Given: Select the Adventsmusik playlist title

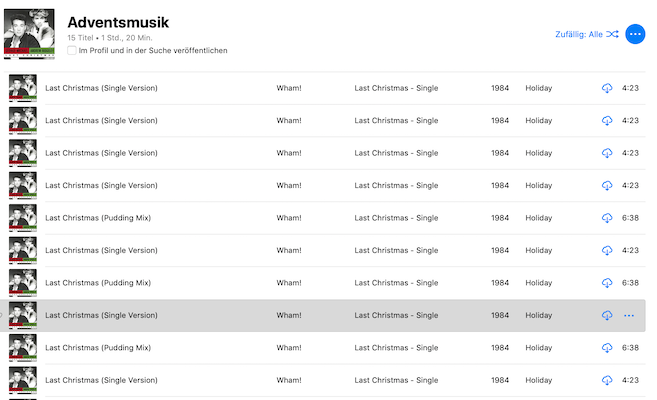Looking at the screenshot, I should (x=118, y=22).
